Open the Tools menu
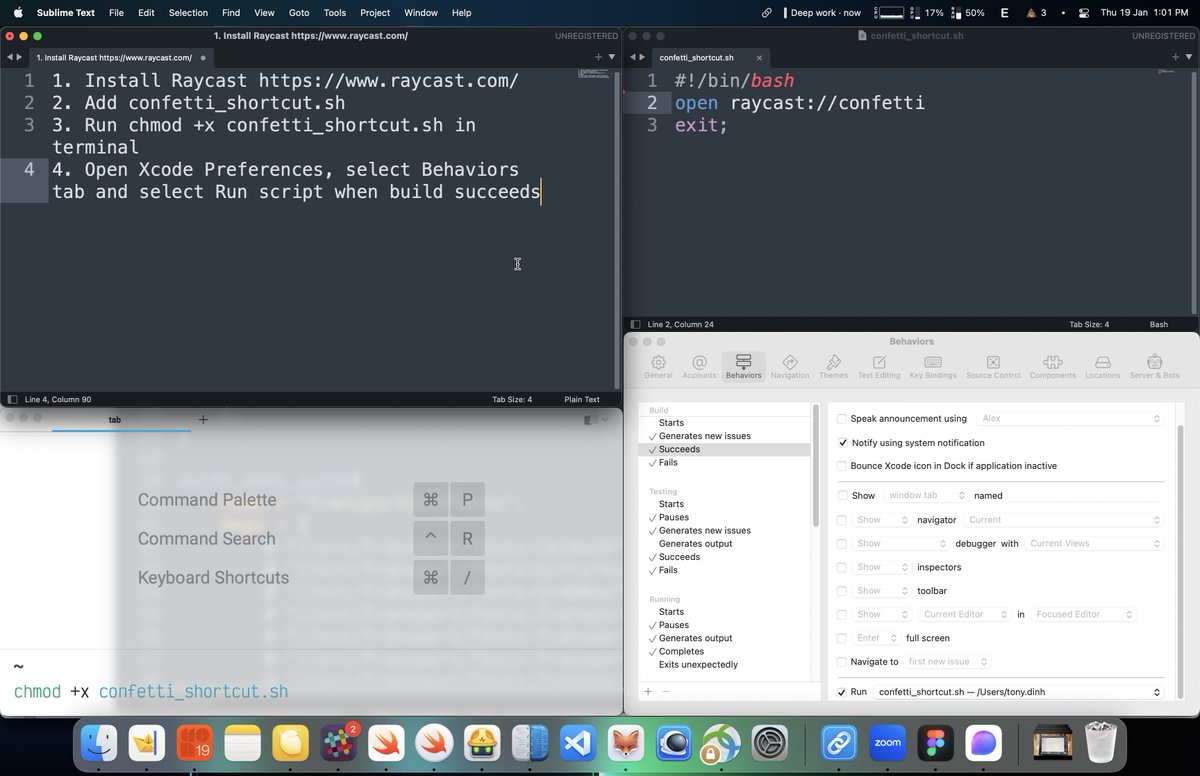The image size is (1200, 776). 335,13
